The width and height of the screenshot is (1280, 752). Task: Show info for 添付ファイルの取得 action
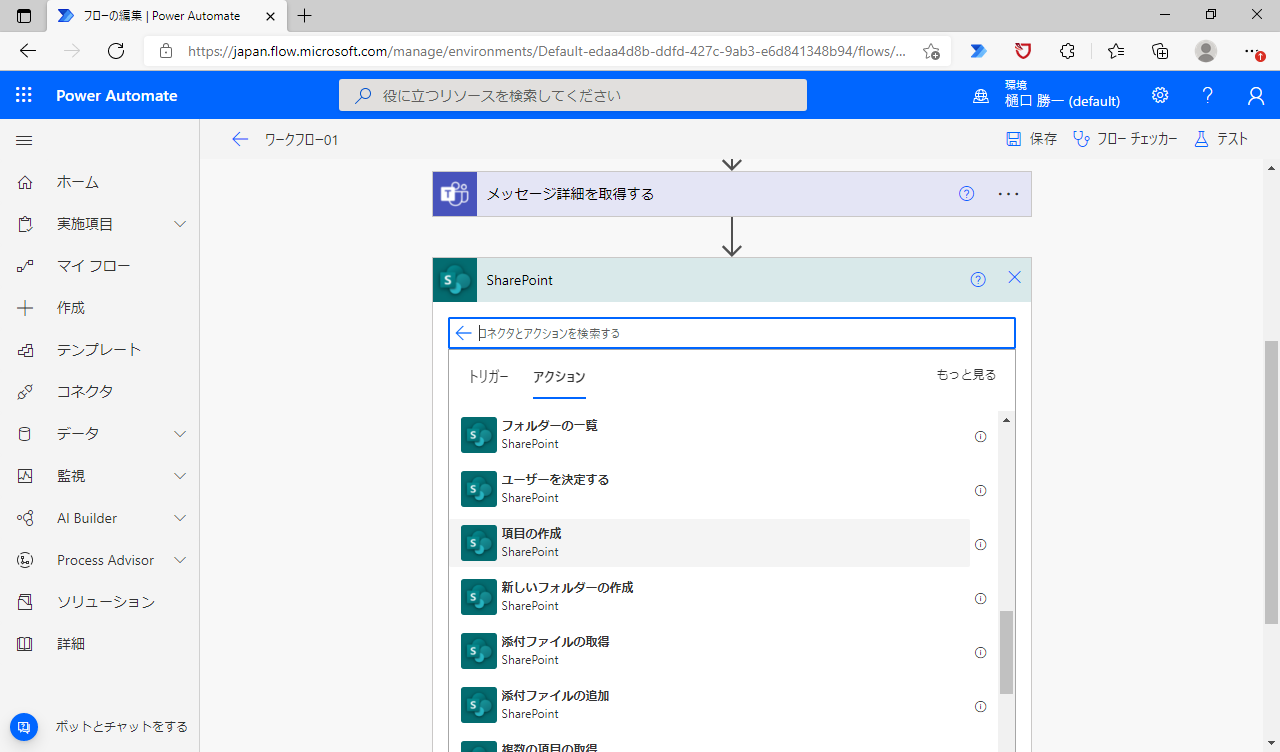coord(981,652)
